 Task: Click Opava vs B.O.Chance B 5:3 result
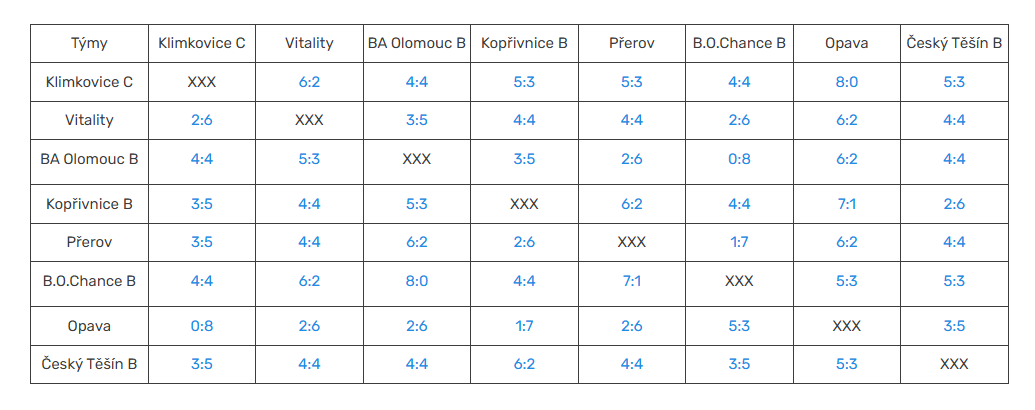point(739,326)
